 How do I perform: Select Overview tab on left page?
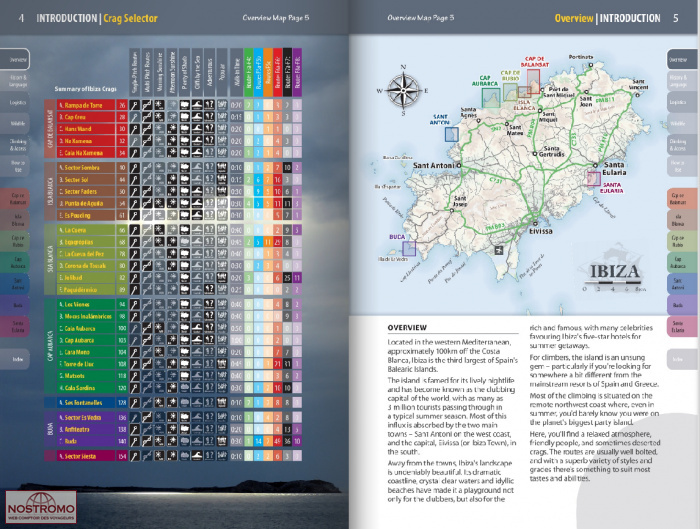point(15,59)
